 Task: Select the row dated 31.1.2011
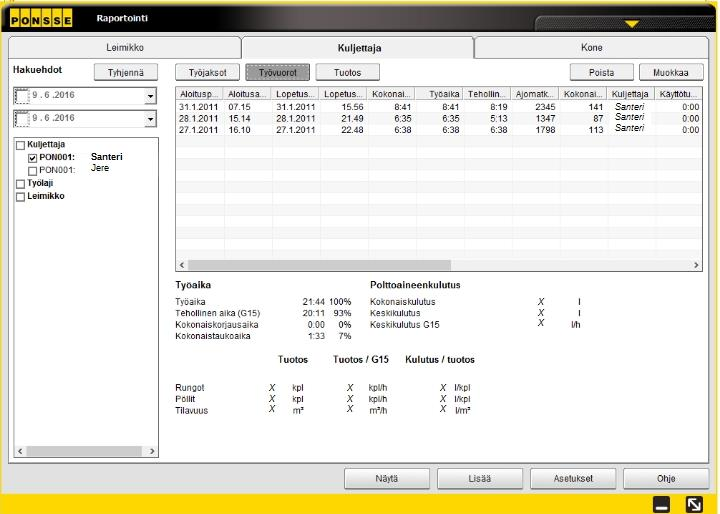439,107
